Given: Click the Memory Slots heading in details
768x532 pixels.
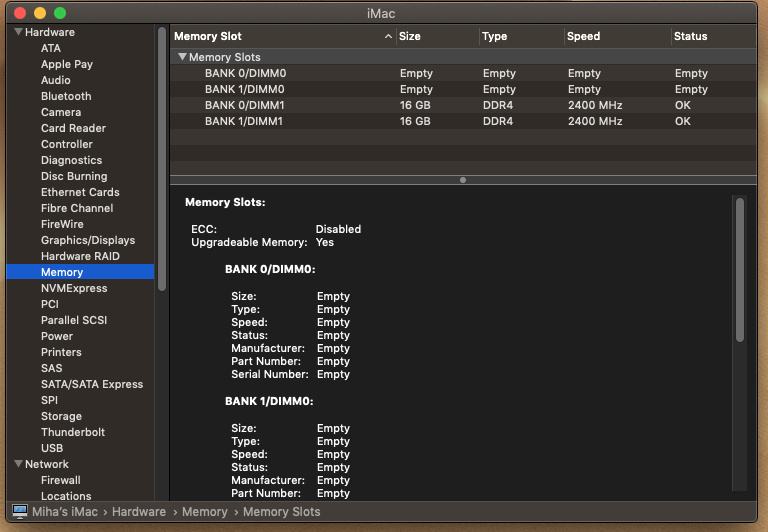Looking at the screenshot, I should [225, 202].
